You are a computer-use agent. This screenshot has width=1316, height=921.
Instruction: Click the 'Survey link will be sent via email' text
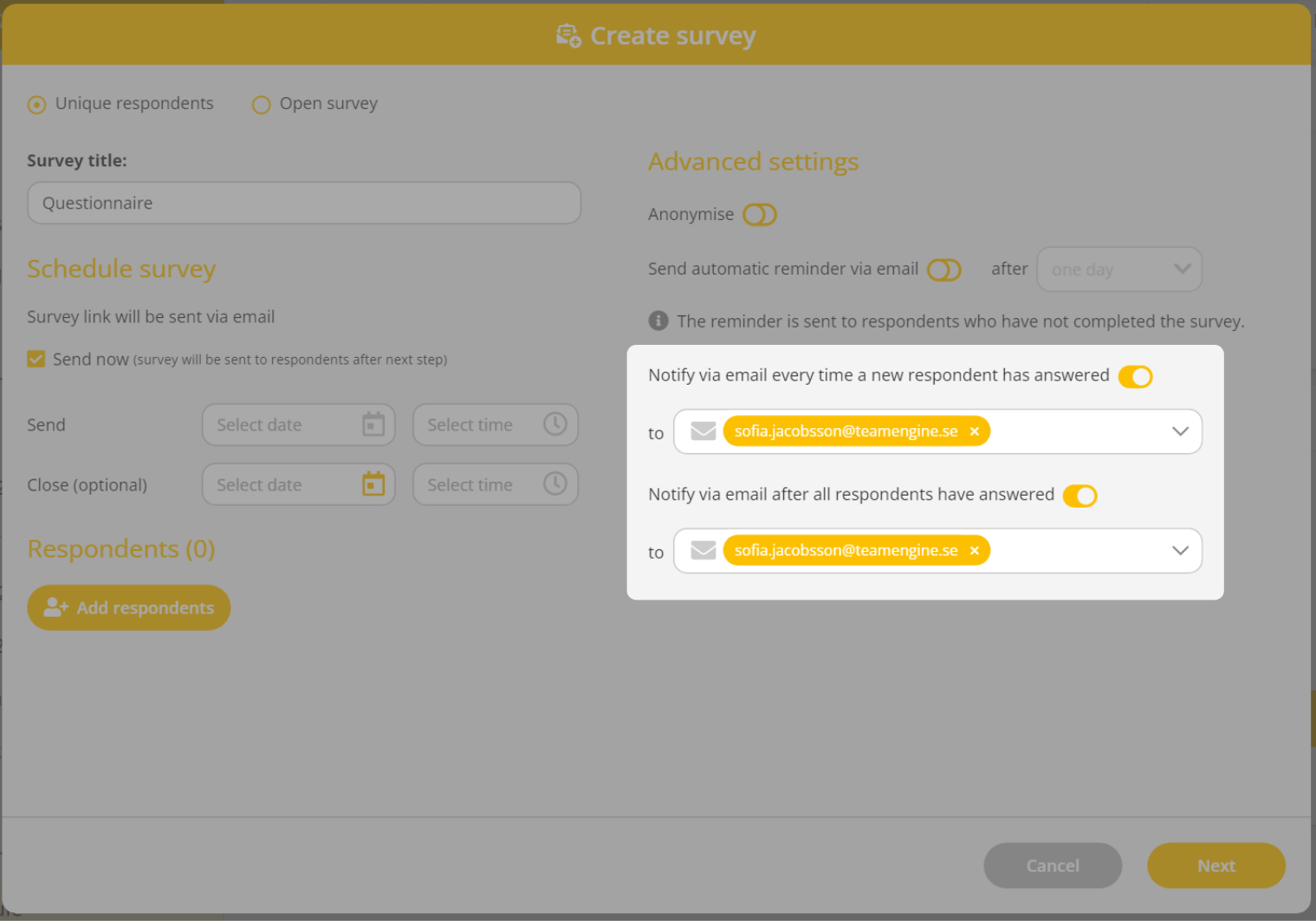pos(151,317)
